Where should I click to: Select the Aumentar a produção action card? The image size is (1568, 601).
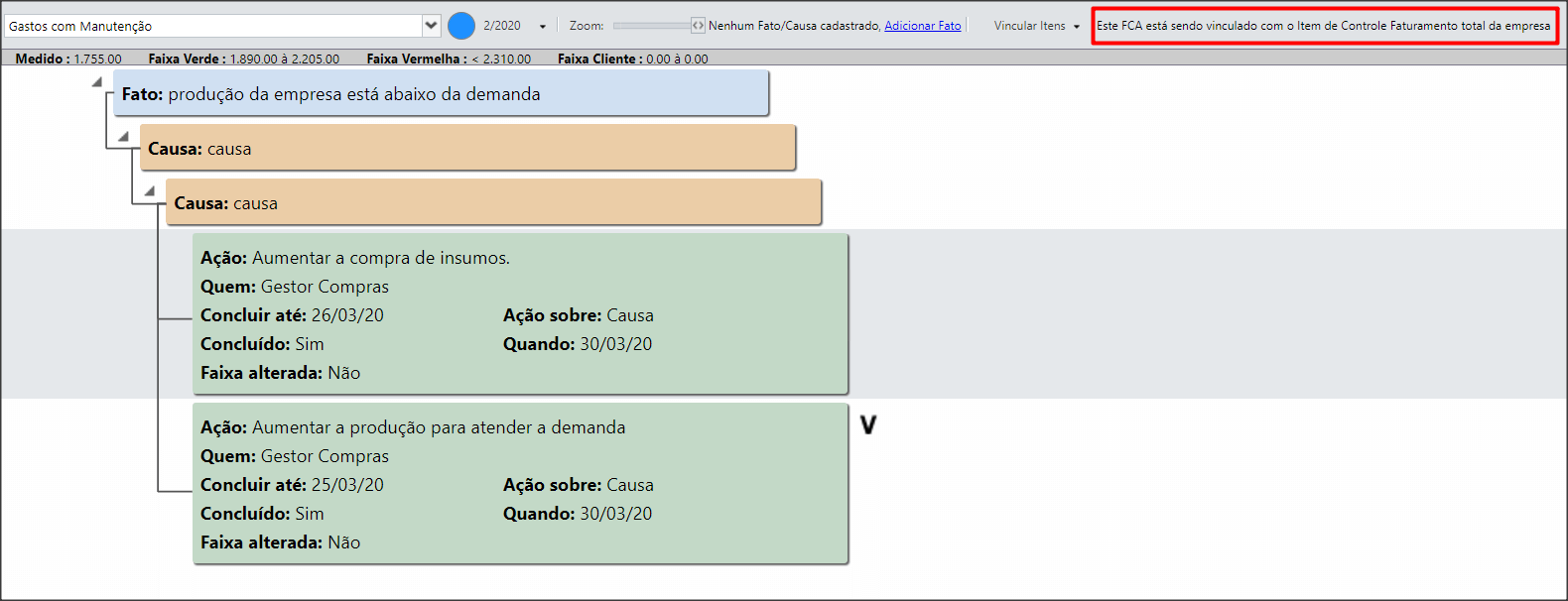[520, 484]
